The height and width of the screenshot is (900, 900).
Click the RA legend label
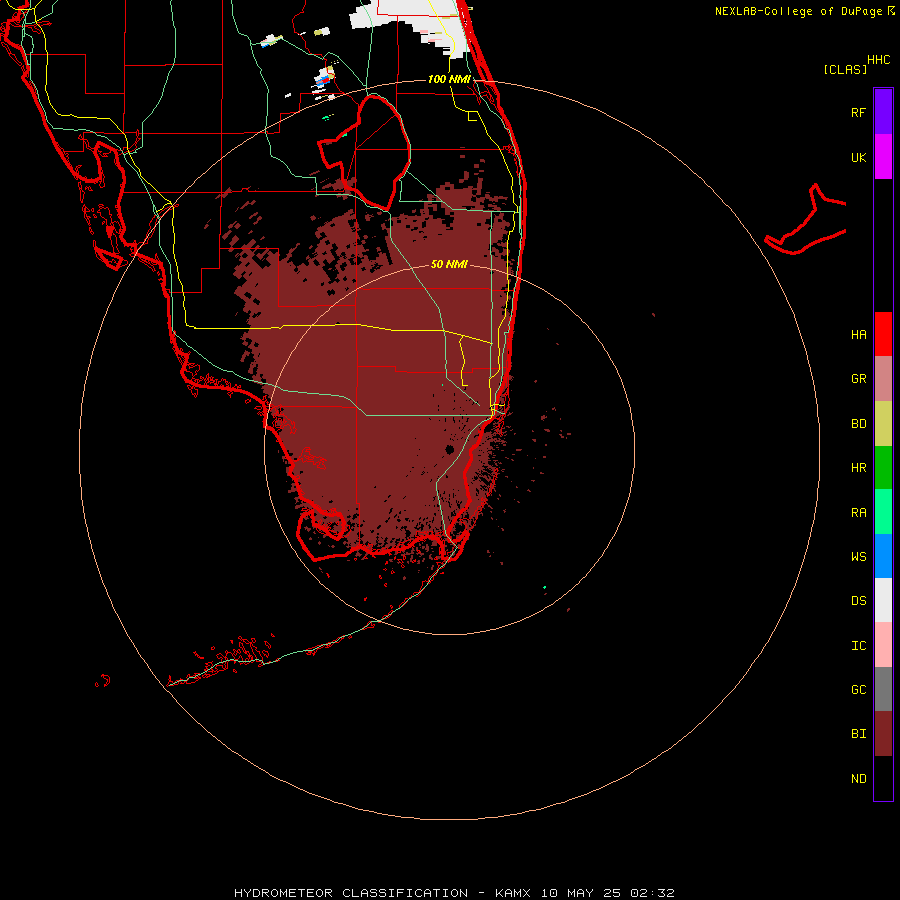pyautogui.click(x=858, y=513)
